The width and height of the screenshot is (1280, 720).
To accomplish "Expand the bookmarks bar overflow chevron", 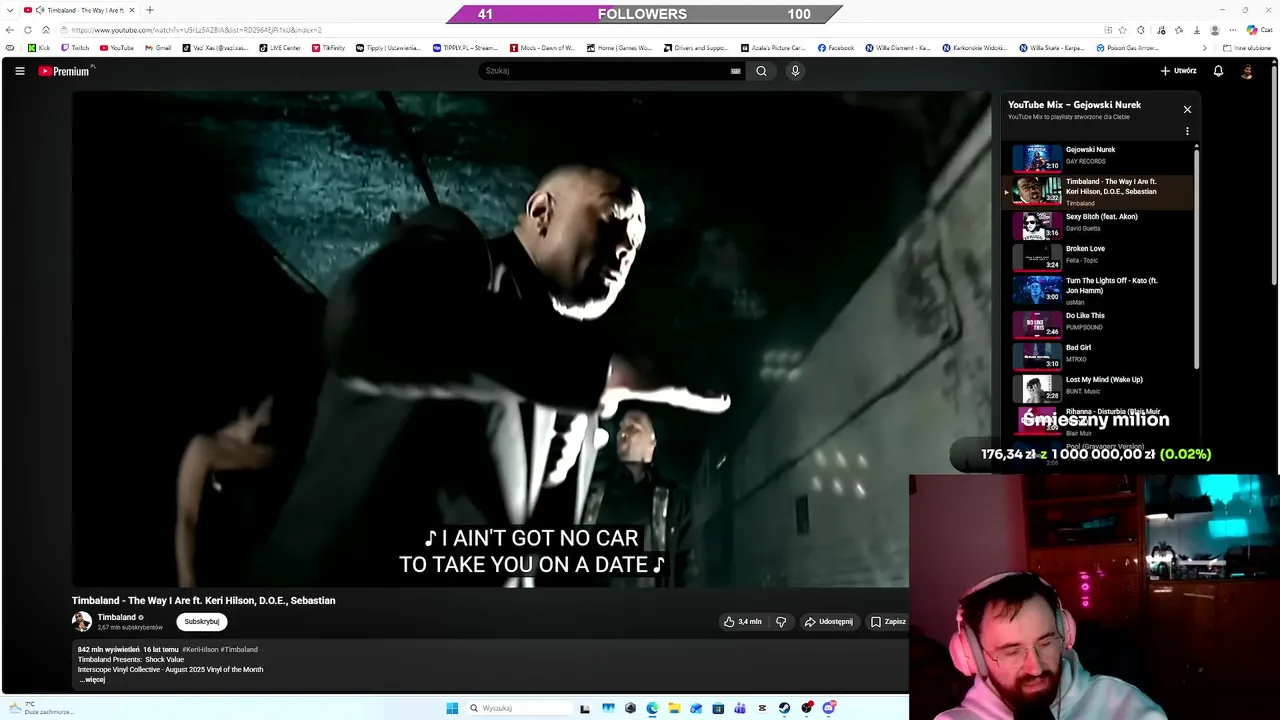I will pos(1204,48).
